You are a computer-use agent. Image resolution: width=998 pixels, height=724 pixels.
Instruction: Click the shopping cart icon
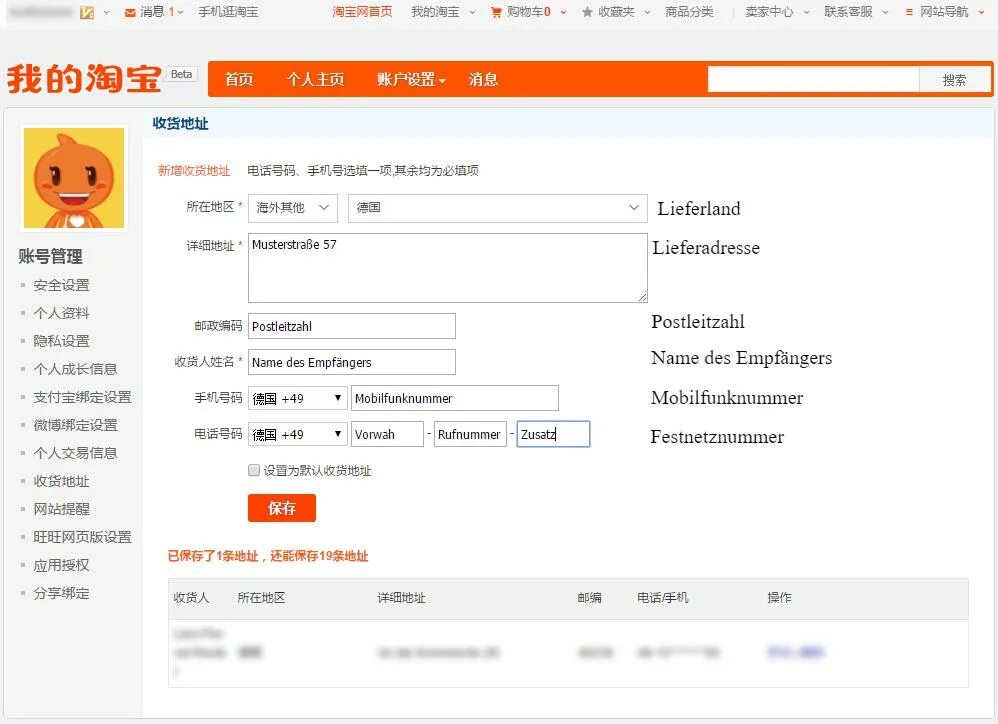(496, 13)
